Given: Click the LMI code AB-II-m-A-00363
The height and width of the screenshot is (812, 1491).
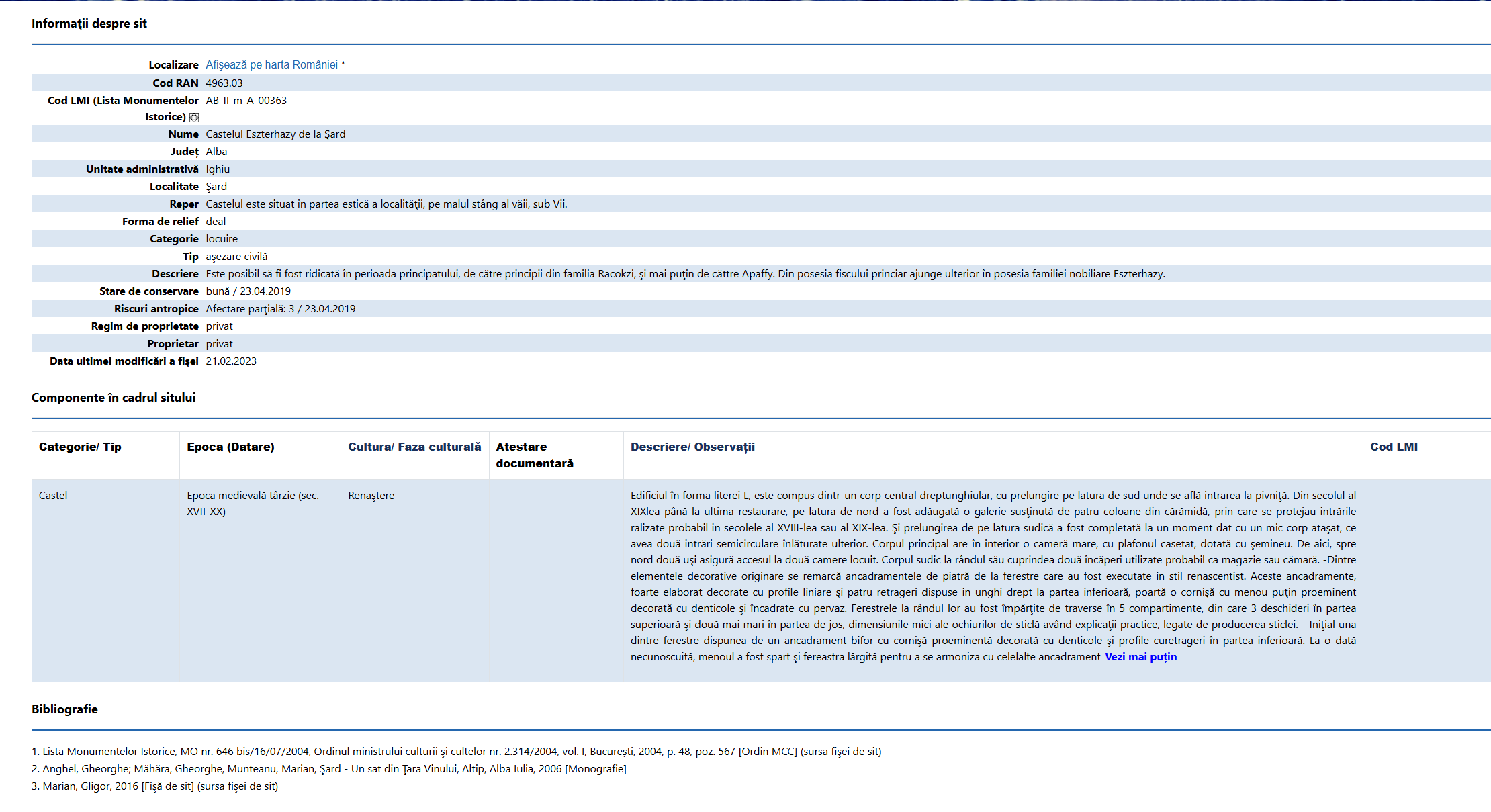Looking at the screenshot, I should [246, 100].
